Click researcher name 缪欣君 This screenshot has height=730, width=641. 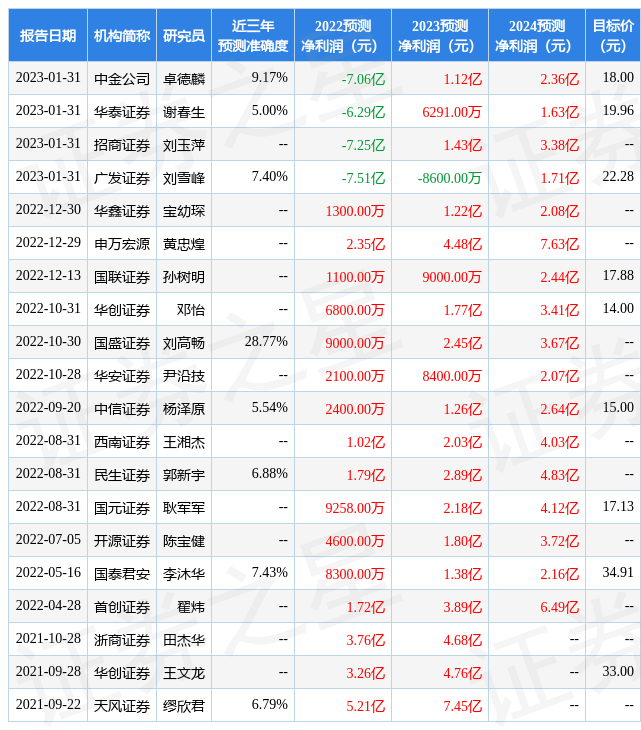(x=184, y=706)
